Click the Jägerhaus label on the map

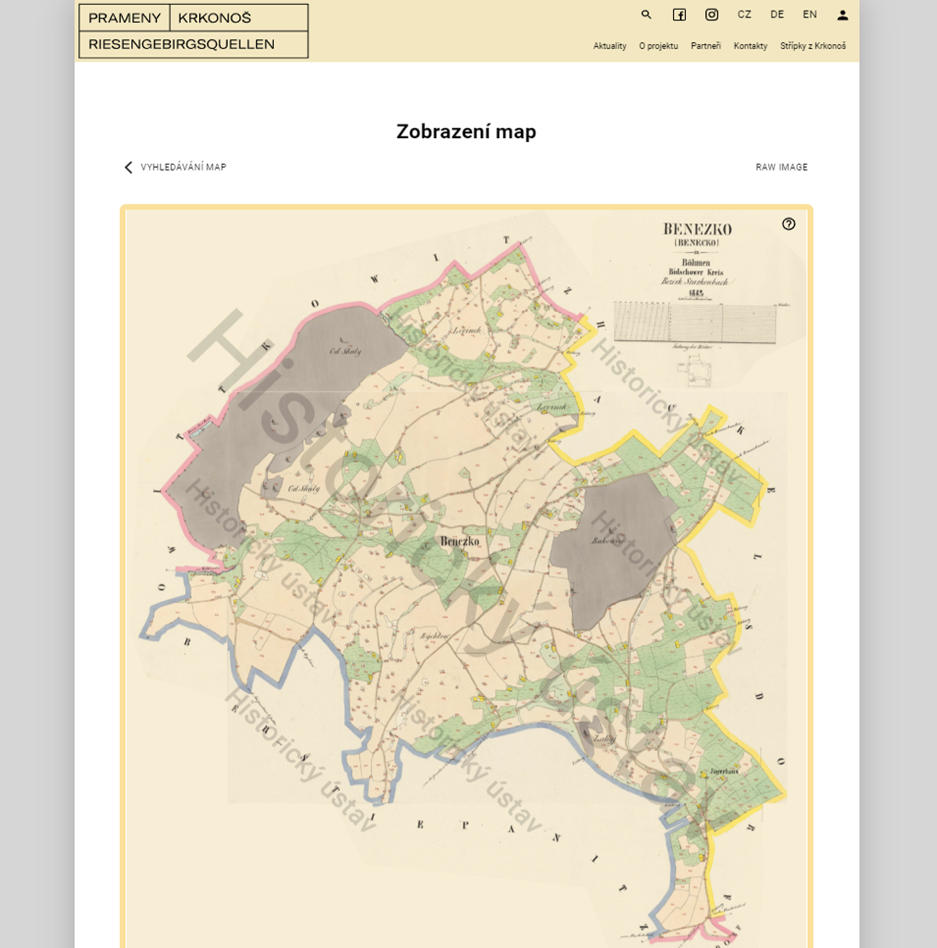click(x=724, y=771)
